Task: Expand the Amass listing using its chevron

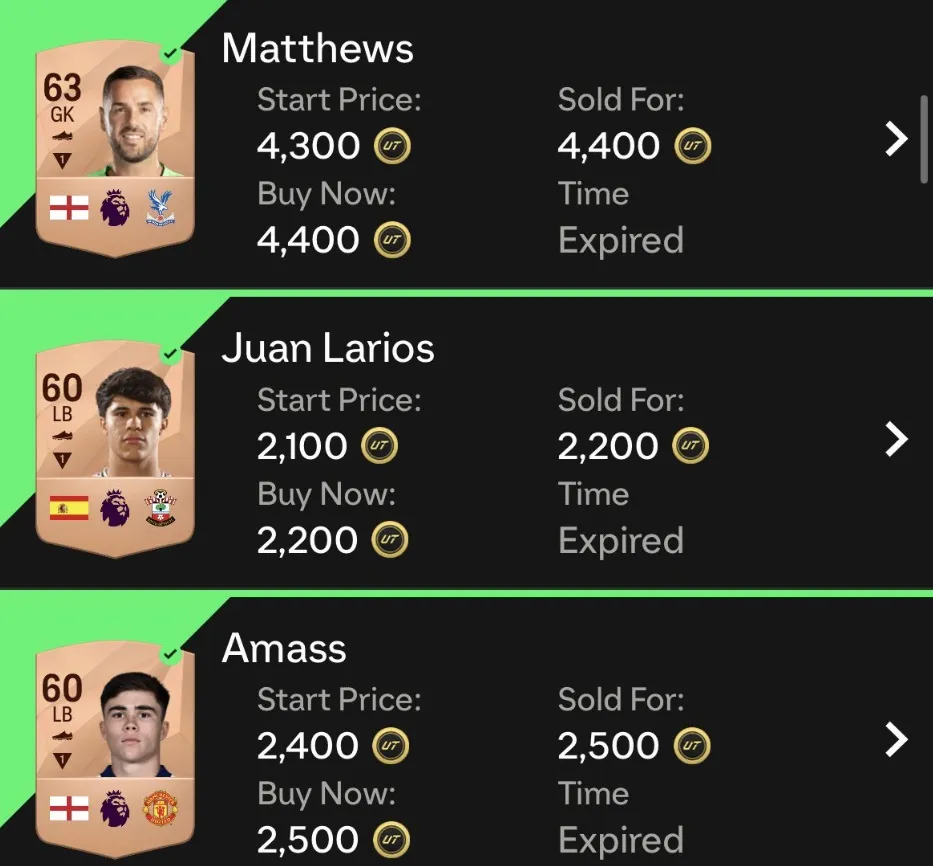Action: pos(896,739)
